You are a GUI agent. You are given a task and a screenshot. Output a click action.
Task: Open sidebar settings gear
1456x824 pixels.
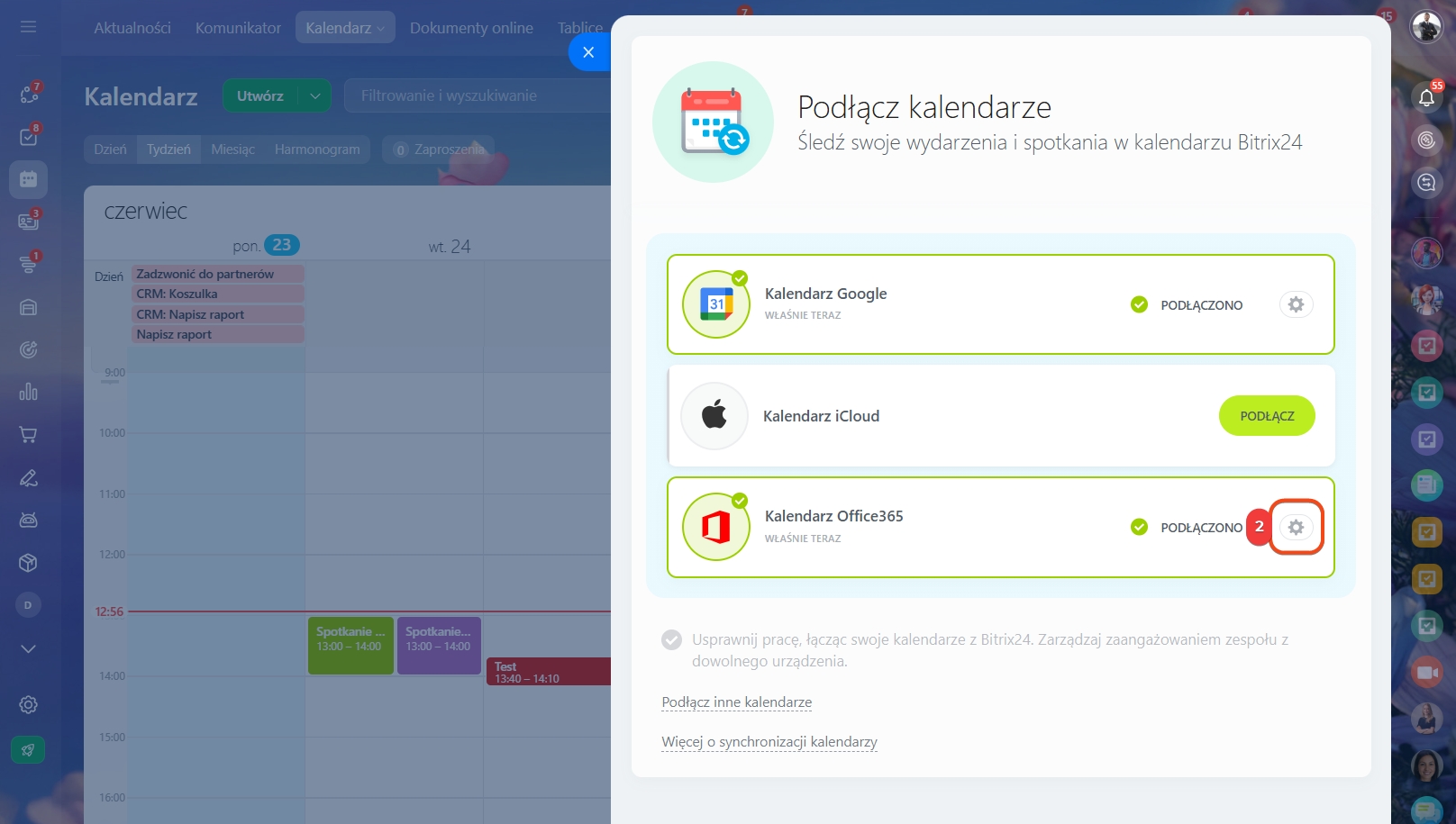tap(28, 705)
